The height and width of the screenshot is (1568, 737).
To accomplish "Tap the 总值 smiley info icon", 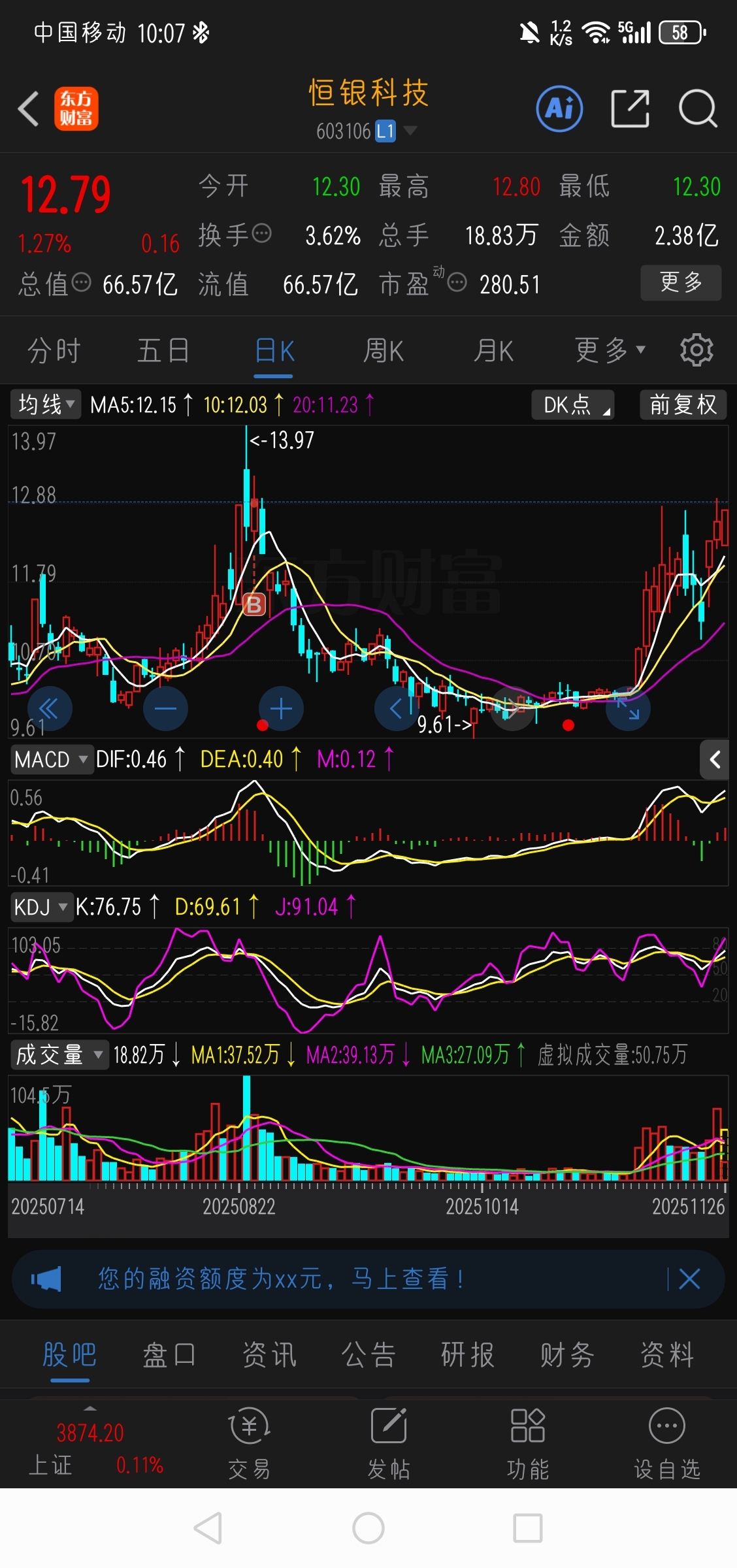I will coord(81,283).
